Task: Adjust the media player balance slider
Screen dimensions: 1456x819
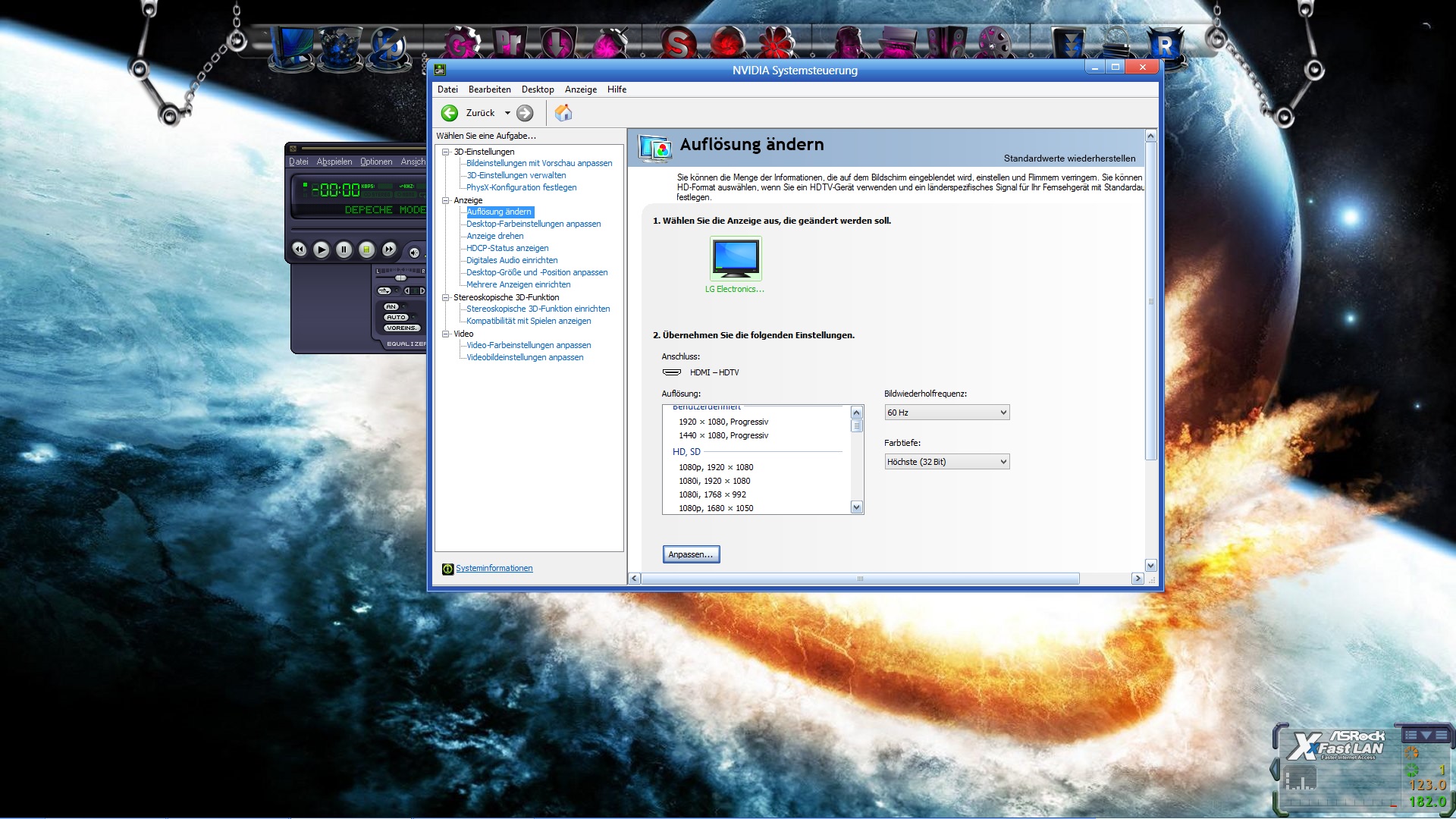Action: [x=400, y=278]
